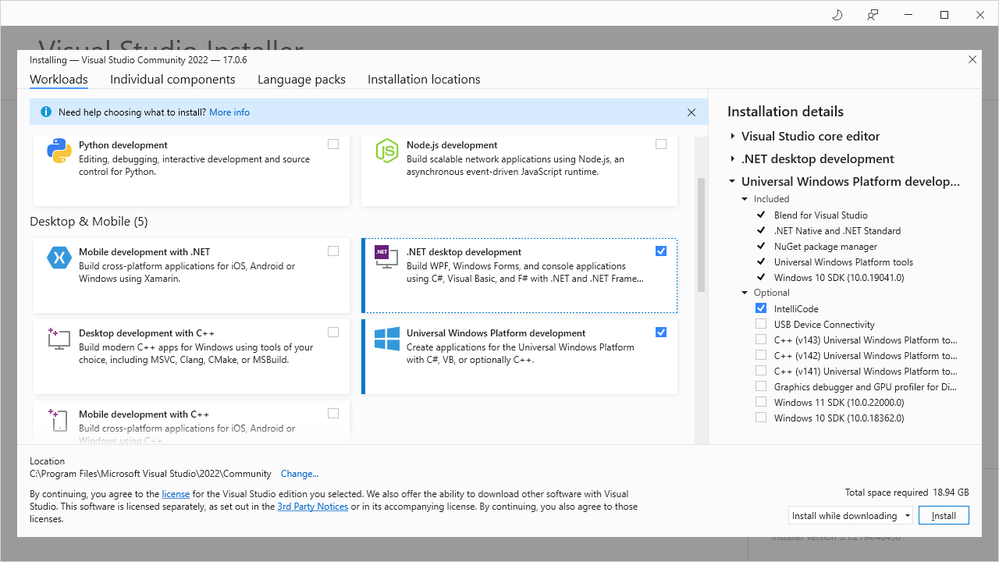
Task: Check Mobile development with C++ checkbox
Action: coord(333,414)
